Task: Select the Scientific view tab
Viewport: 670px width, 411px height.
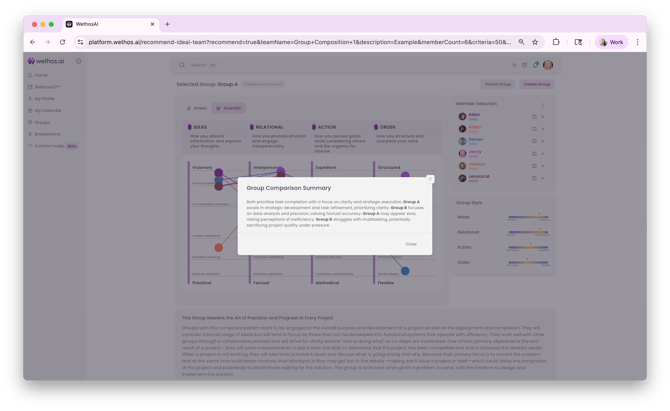Action: [229, 108]
